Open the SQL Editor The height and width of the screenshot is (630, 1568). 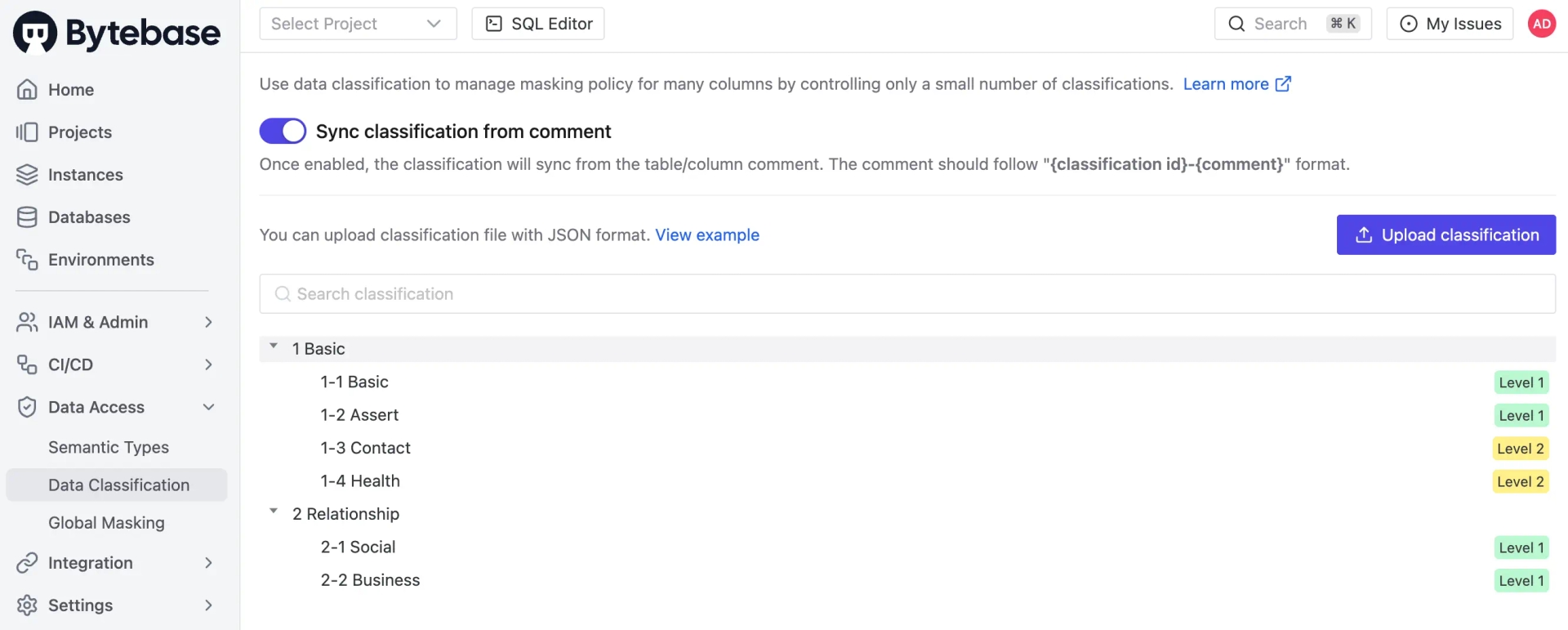click(538, 24)
